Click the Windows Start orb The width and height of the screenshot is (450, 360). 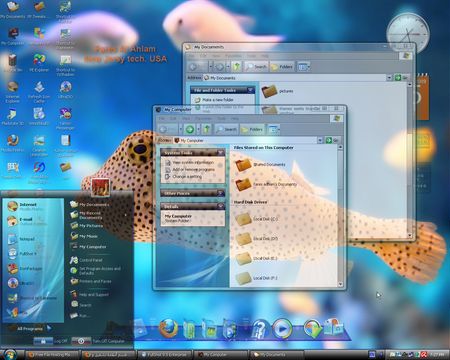click(x=10, y=354)
